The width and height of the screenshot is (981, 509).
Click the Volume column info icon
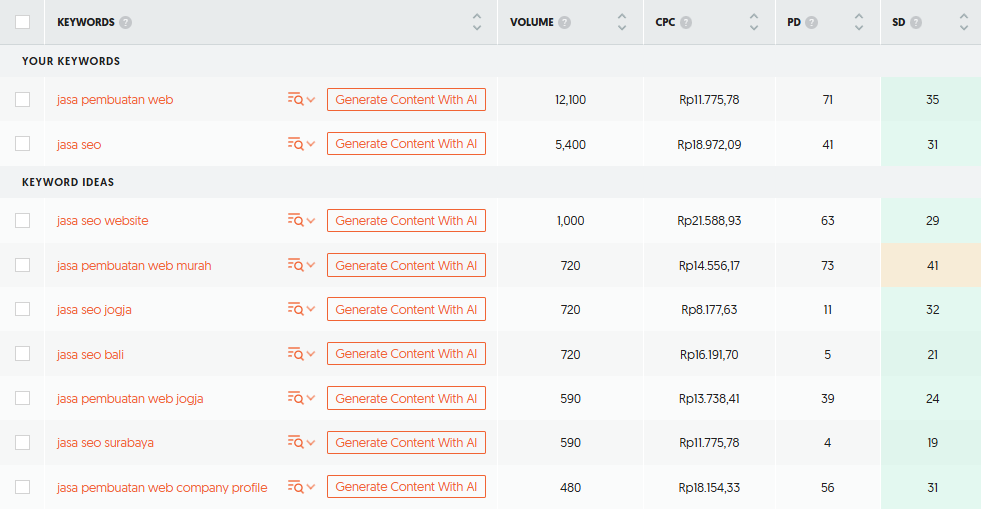tap(565, 22)
